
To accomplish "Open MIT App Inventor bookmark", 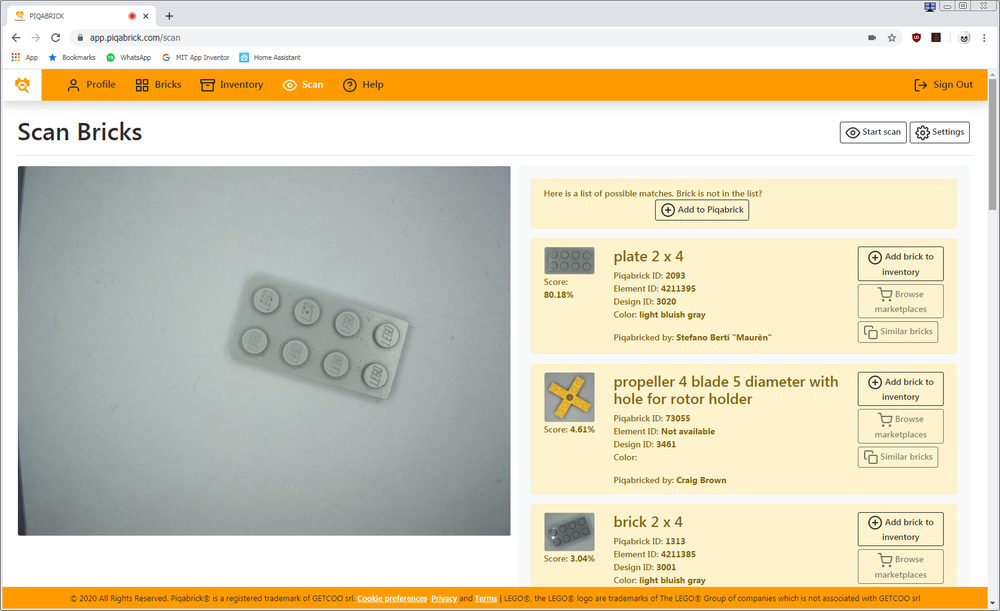I will pyautogui.click(x=195, y=57).
